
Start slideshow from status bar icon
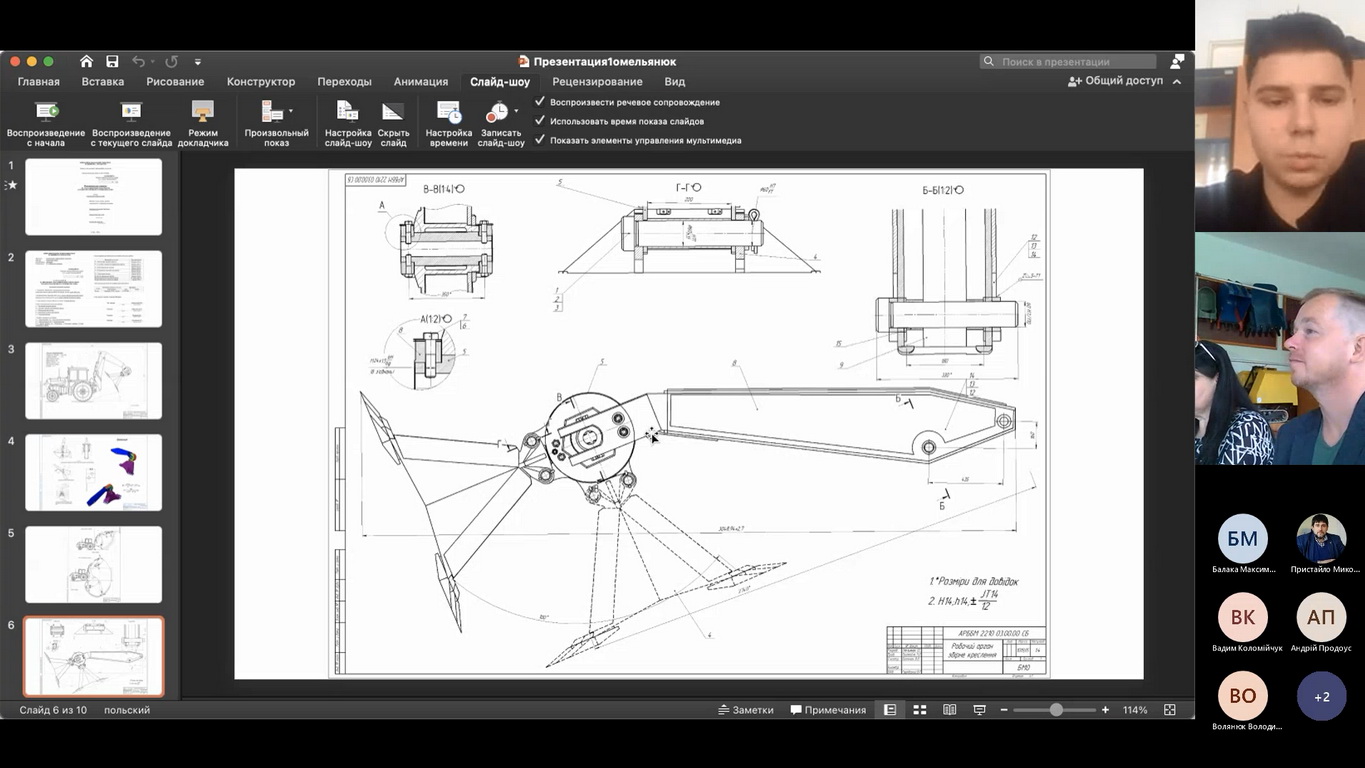[x=980, y=710]
